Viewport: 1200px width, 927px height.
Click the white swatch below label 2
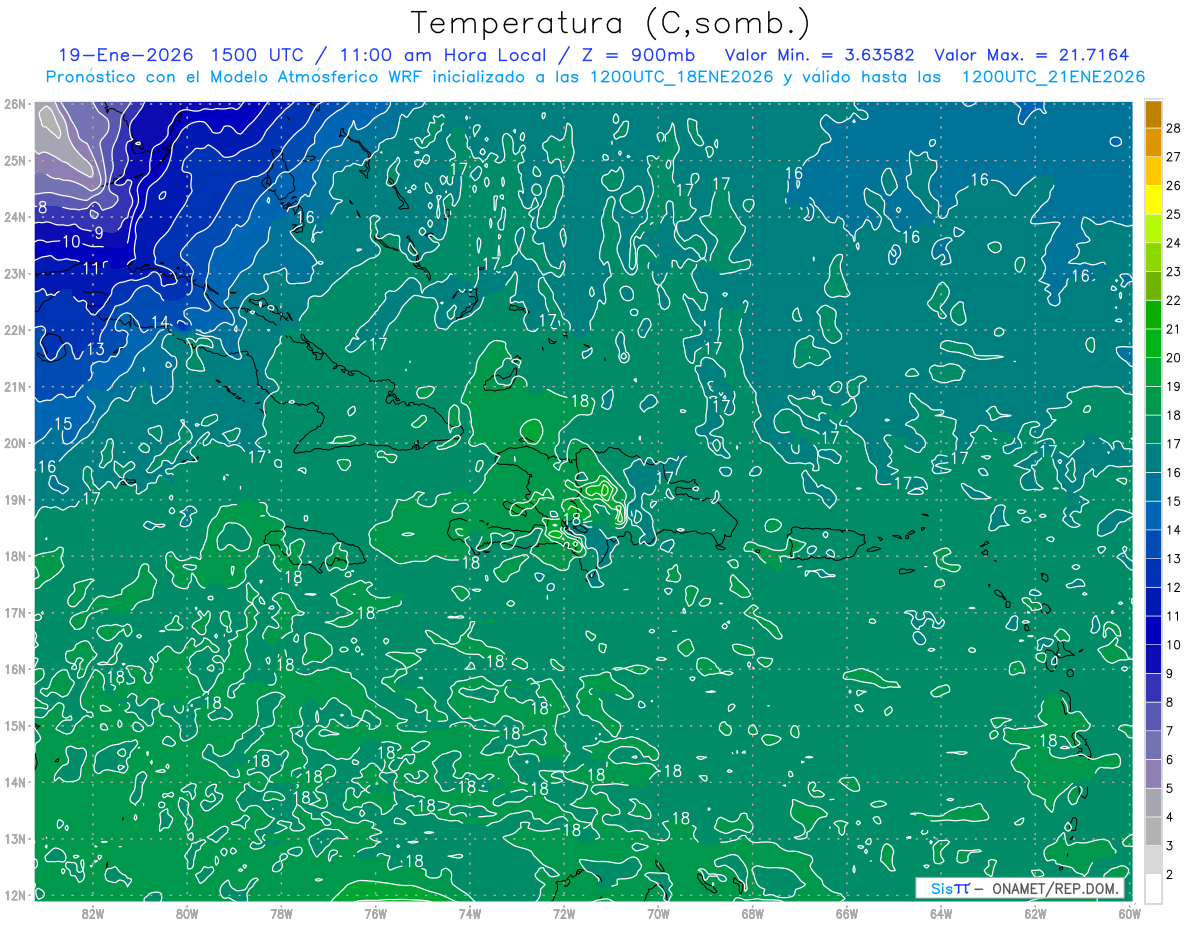1153,888
